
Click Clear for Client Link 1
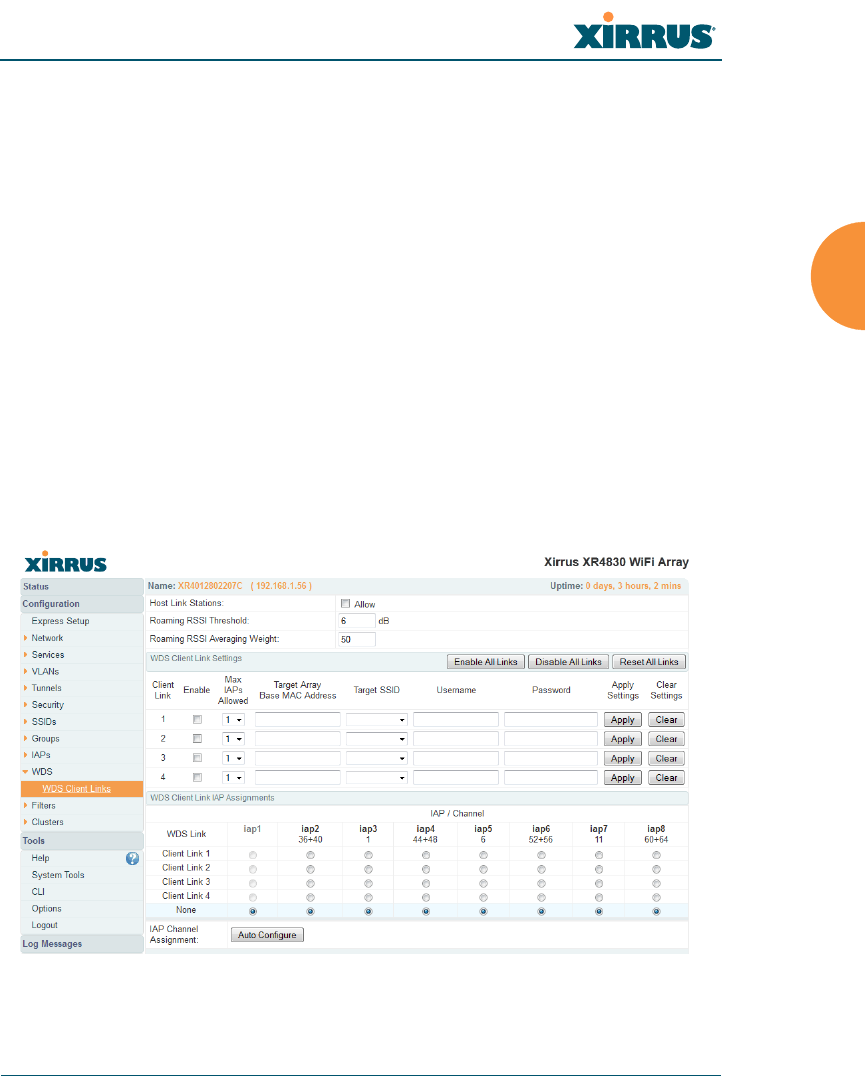coord(666,720)
